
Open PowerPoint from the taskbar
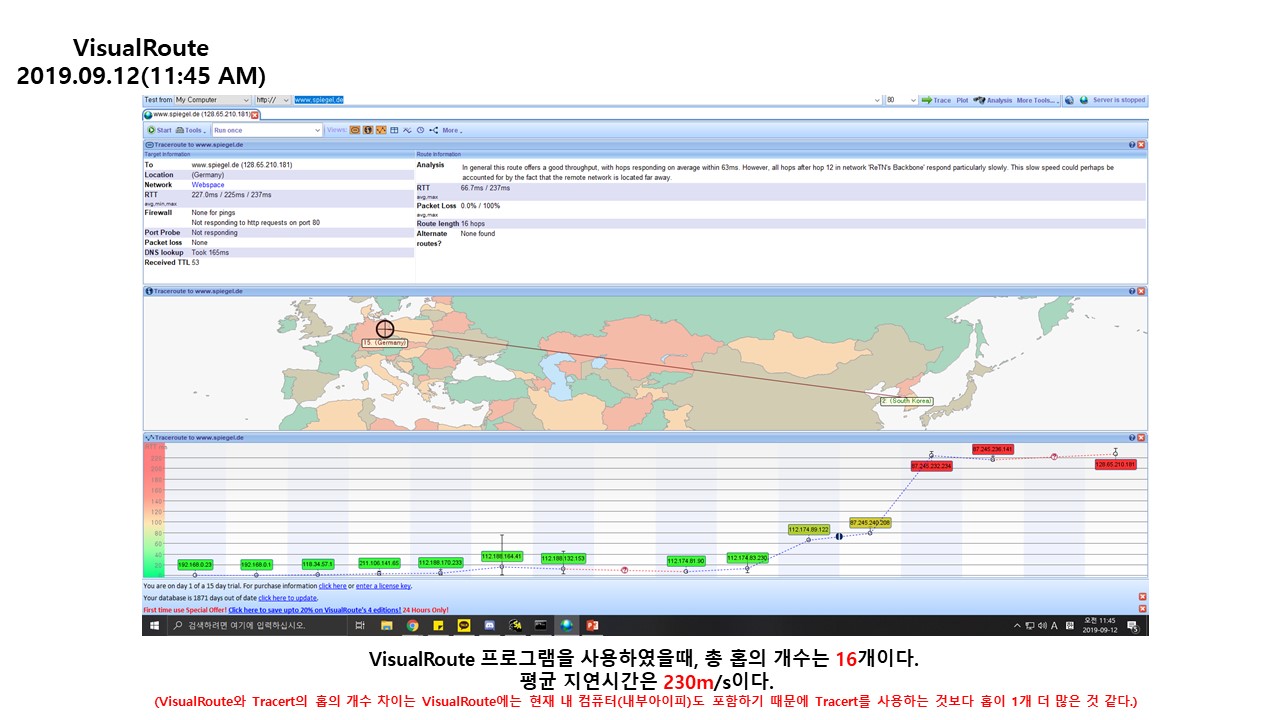pyautogui.click(x=592, y=626)
